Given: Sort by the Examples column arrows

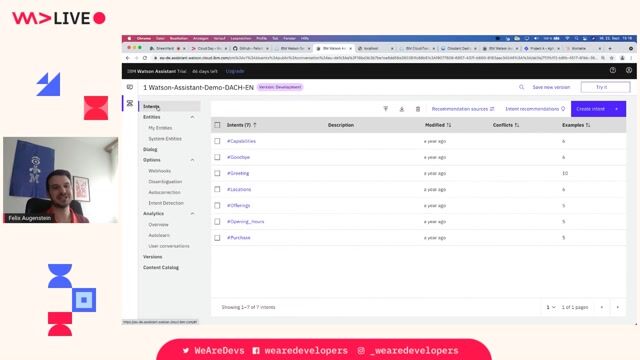Looking at the screenshot, I should 588,125.
